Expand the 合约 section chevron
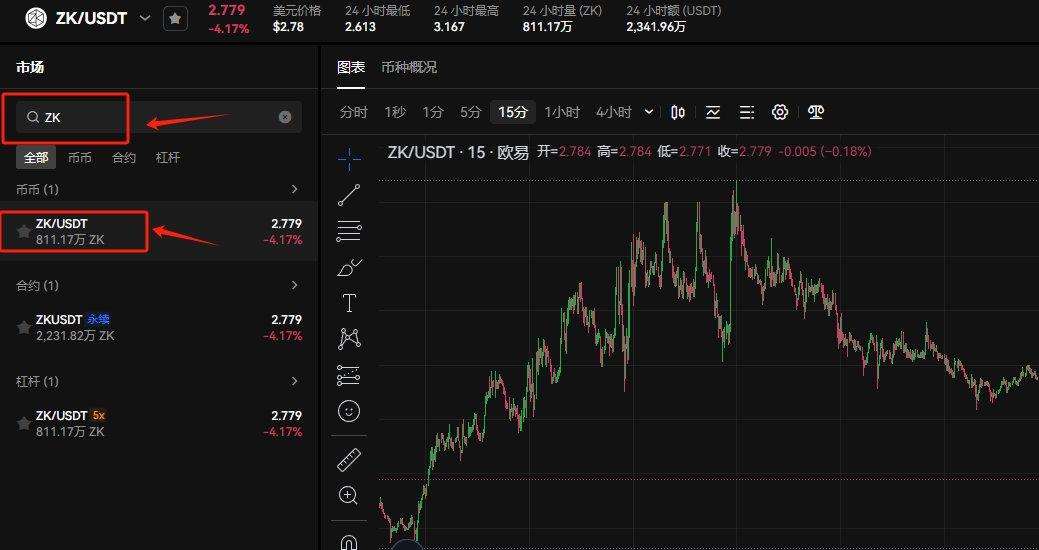The height and width of the screenshot is (550, 1039). pyautogui.click(x=294, y=285)
